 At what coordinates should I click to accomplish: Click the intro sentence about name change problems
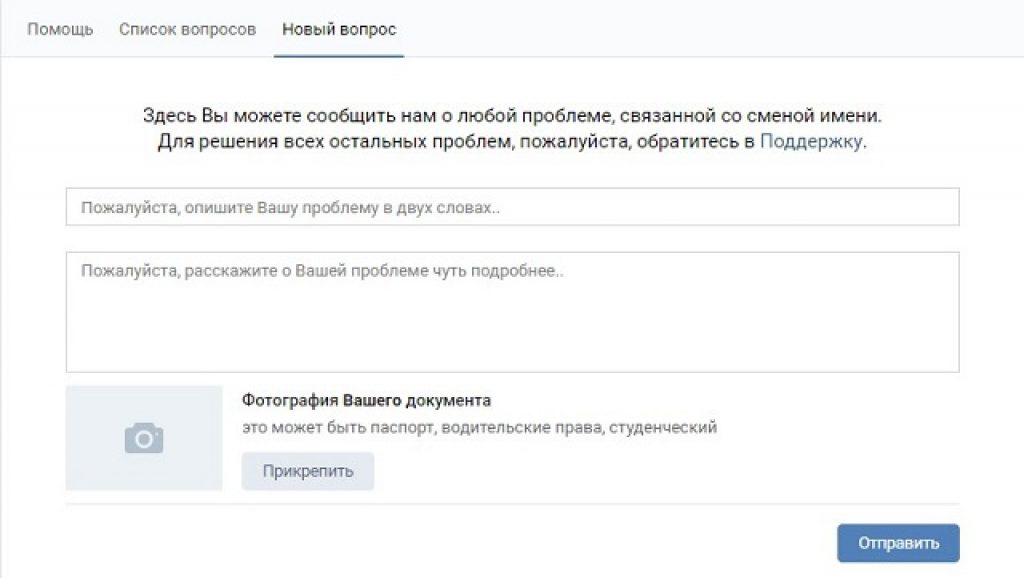pos(513,116)
